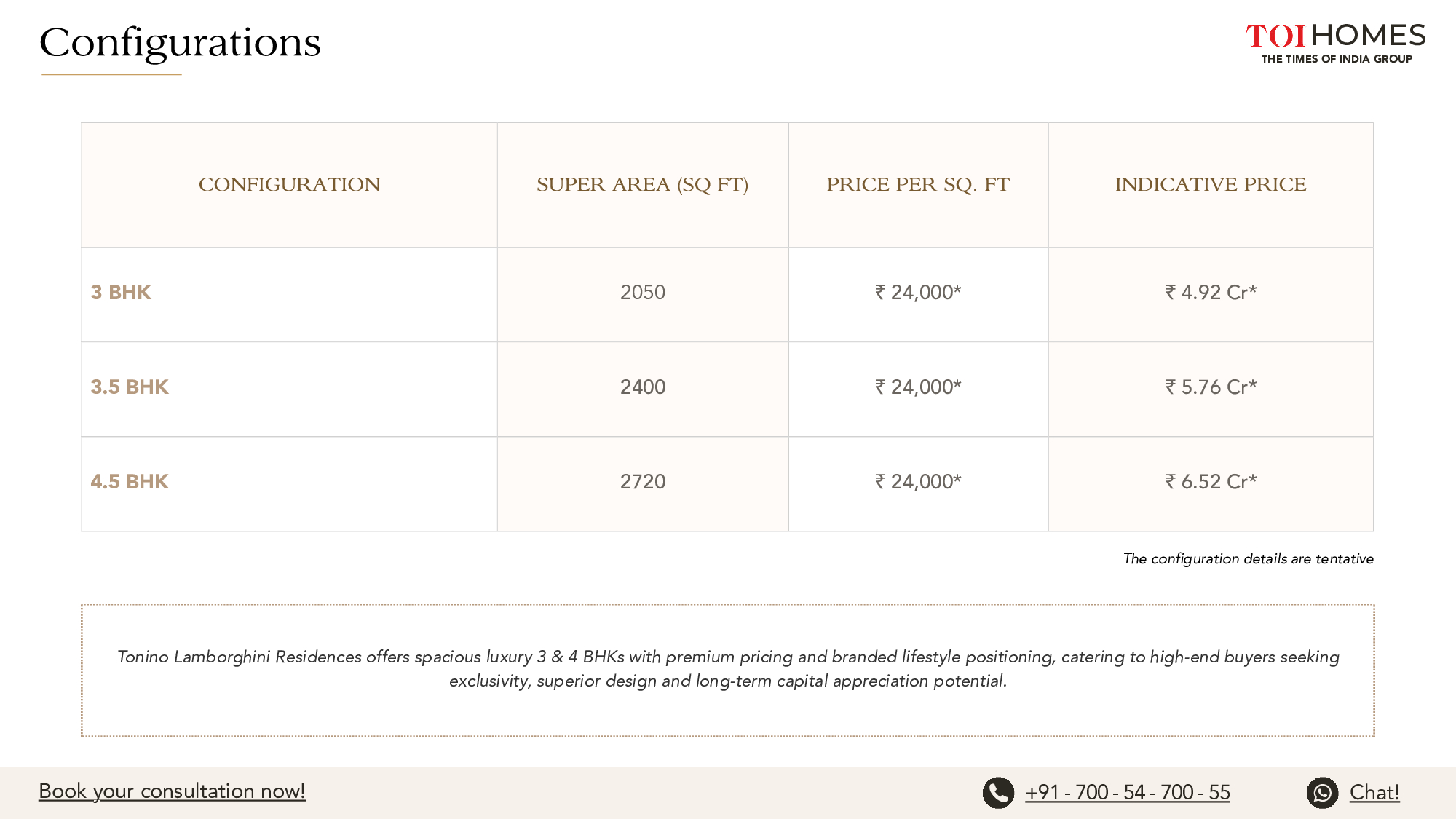This screenshot has height=819, width=1456.
Task: Click the 2050 super area cell
Action: tap(643, 293)
